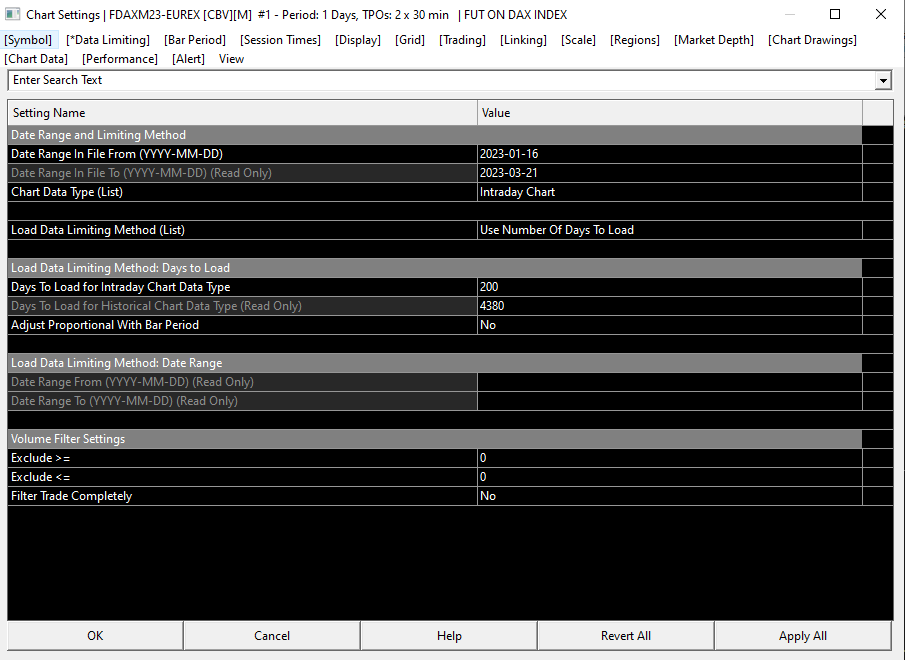
Task: Click the Date Range In File To value 2023-03-21
Action: [x=670, y=173]
